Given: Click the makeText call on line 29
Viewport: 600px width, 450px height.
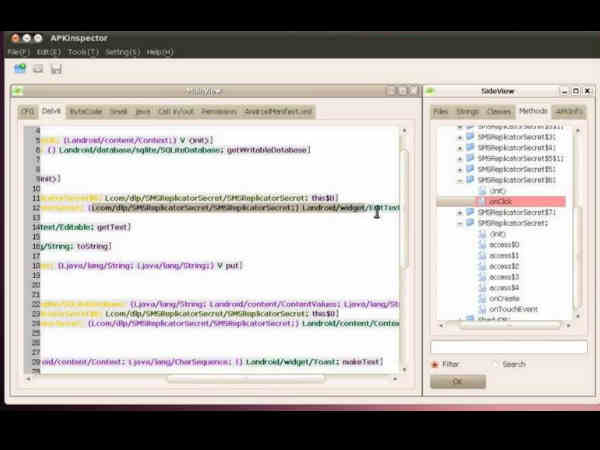Looking at the screenshot, I should tap(360, 362).
